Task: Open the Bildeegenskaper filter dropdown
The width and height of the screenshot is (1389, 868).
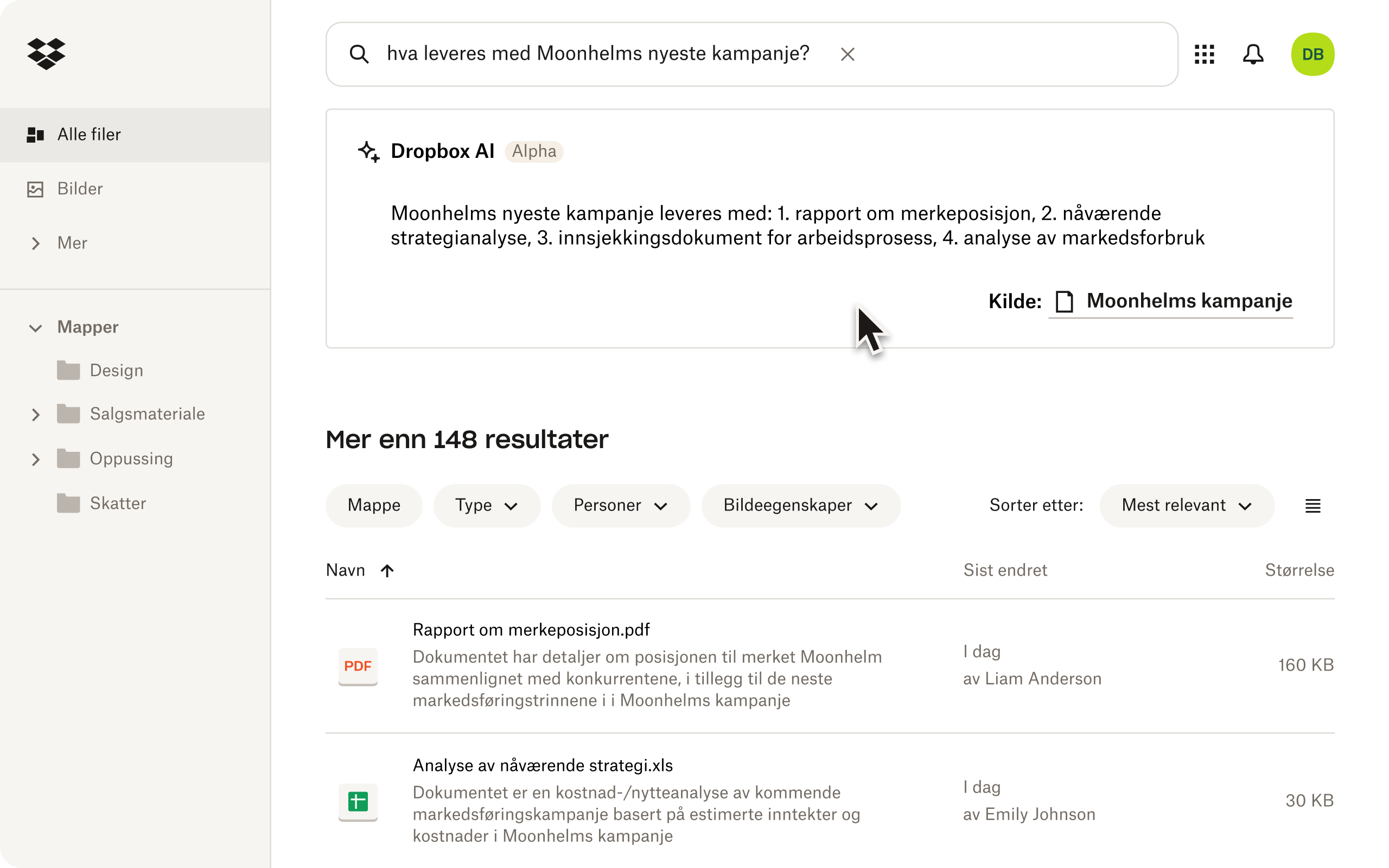Action: tap(801, 505)
